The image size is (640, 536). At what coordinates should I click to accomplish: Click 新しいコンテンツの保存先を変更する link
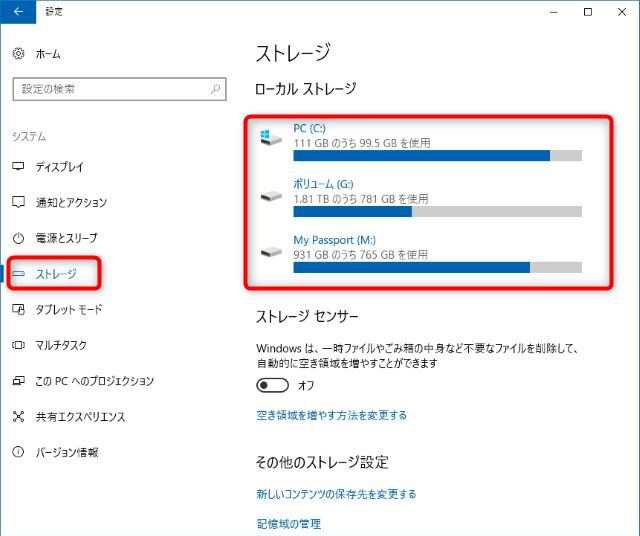point(336,494)
